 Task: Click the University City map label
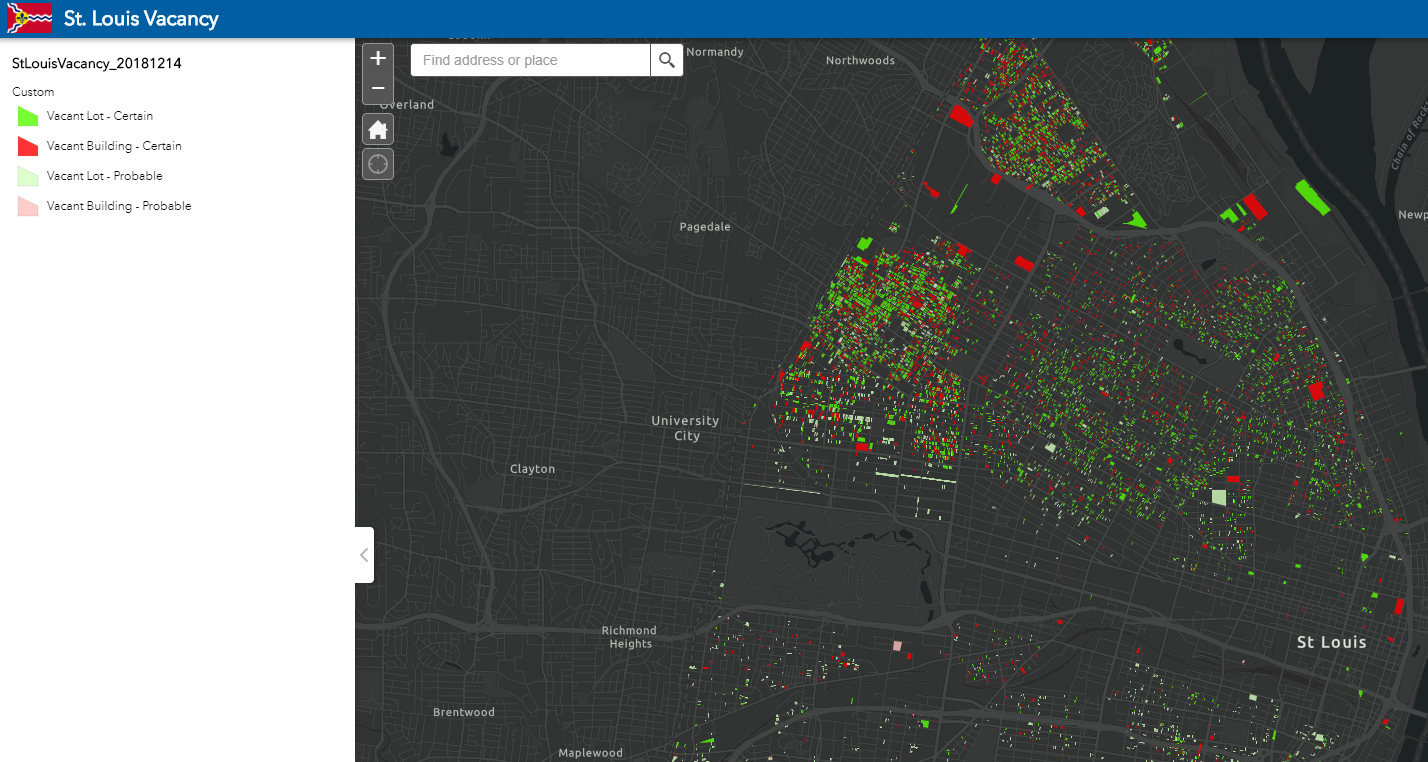coord(686,428)
